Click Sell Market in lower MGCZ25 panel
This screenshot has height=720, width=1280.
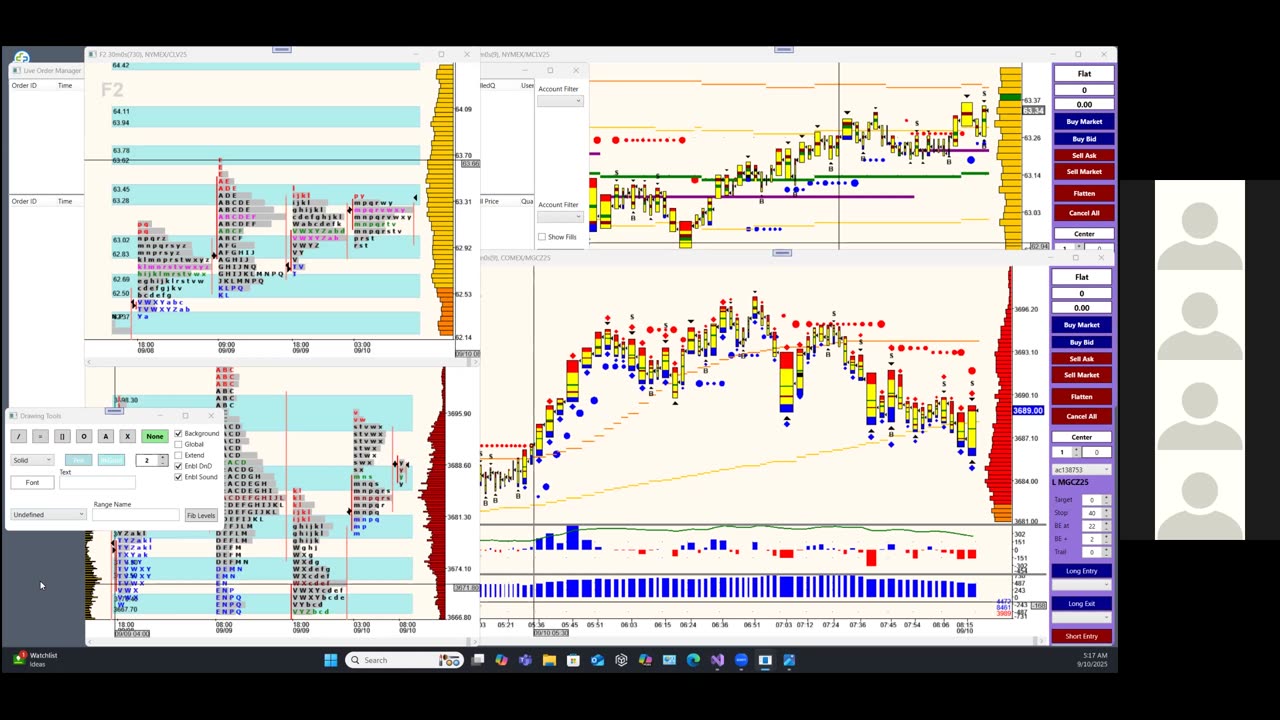[x=1081, y=375]
